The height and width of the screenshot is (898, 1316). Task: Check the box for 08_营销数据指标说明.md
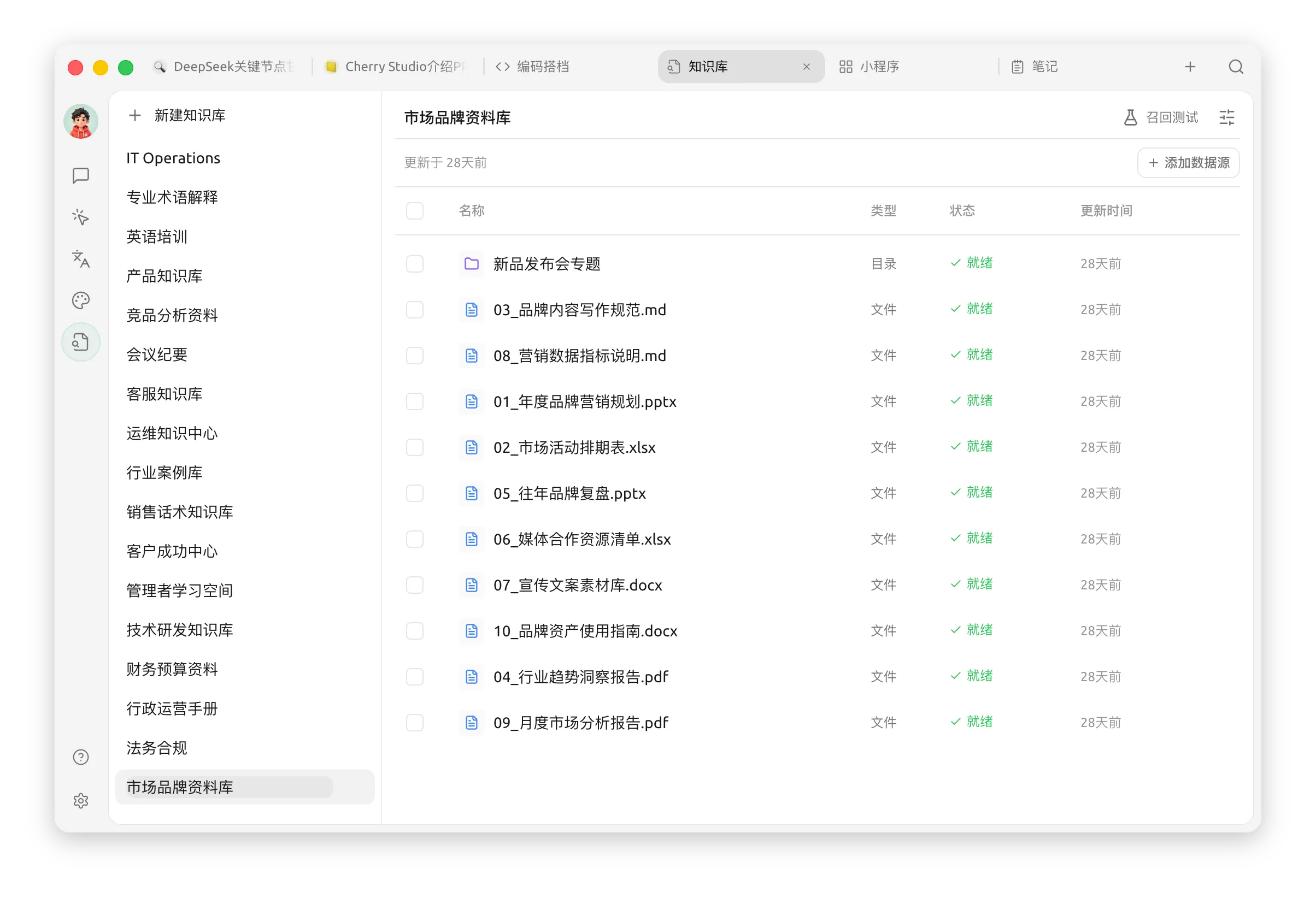(x=414, y=356)
